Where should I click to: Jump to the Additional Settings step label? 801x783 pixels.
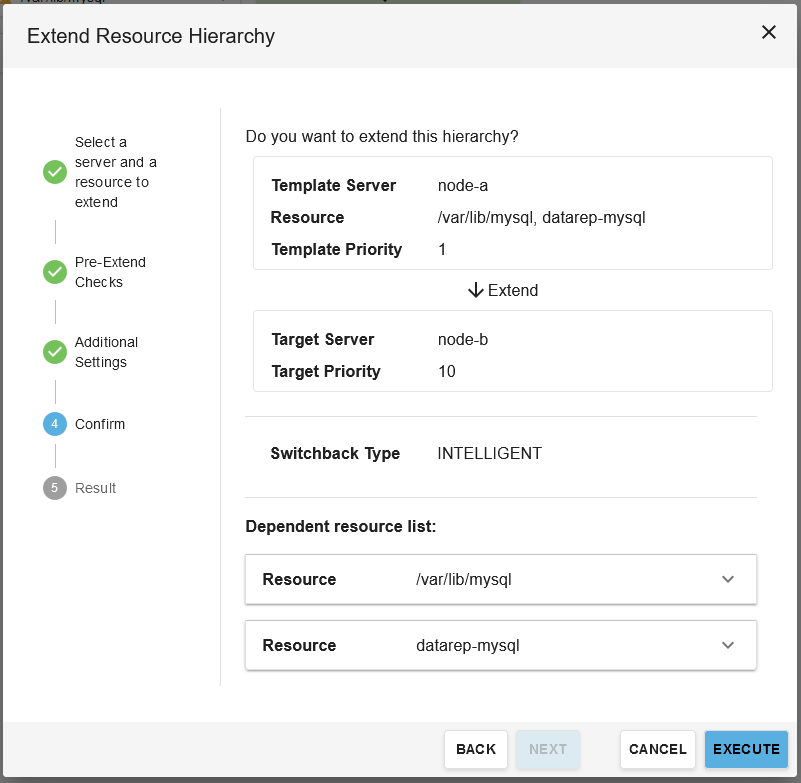[x=106, y=352]
